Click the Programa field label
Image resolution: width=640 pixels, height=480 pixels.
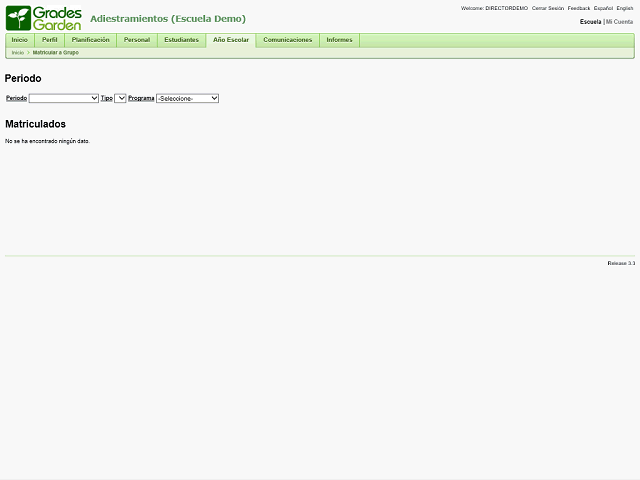(x=141, y=98)
